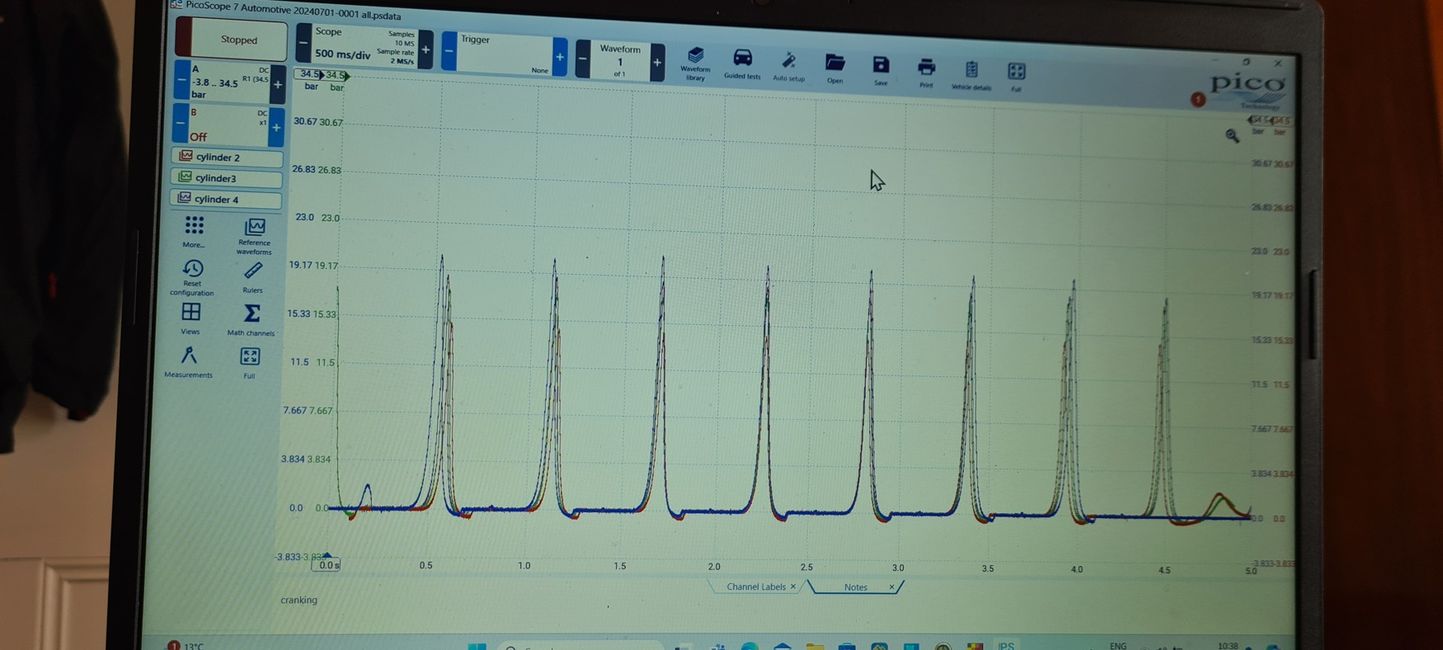Open Vehicle details

point(971,75)
